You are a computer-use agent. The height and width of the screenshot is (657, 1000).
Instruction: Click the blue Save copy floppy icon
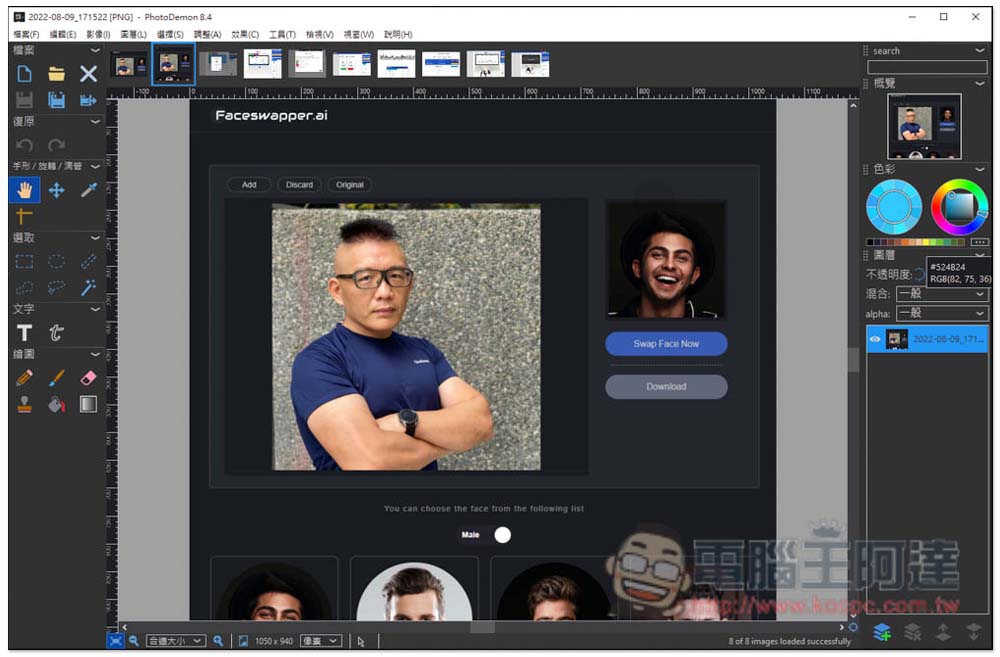tap(56, 100)
